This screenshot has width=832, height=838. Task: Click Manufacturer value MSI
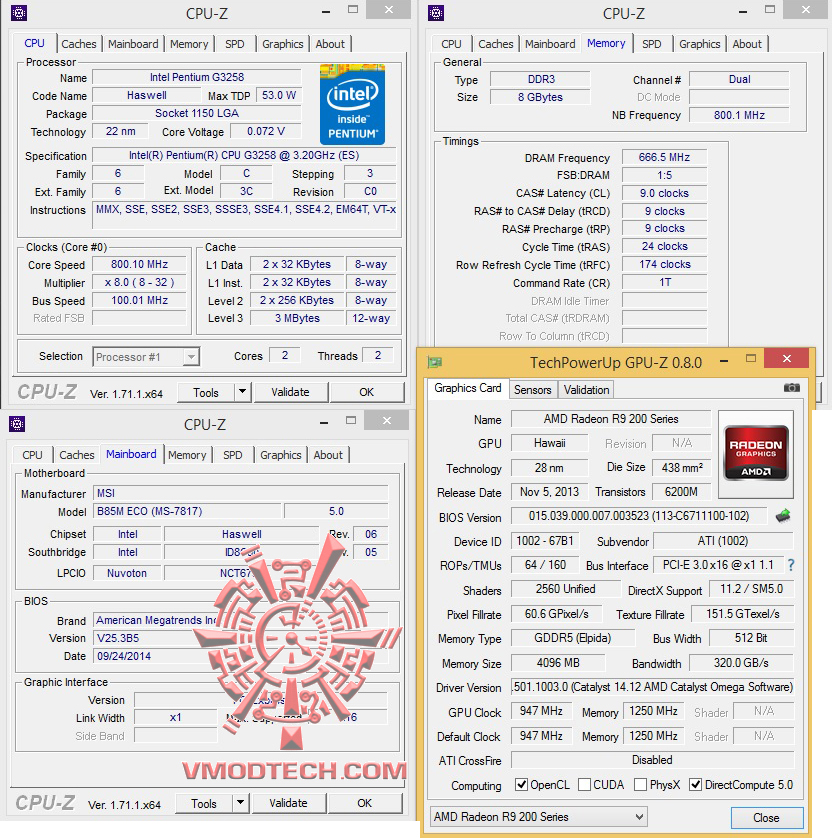[240, 493]
